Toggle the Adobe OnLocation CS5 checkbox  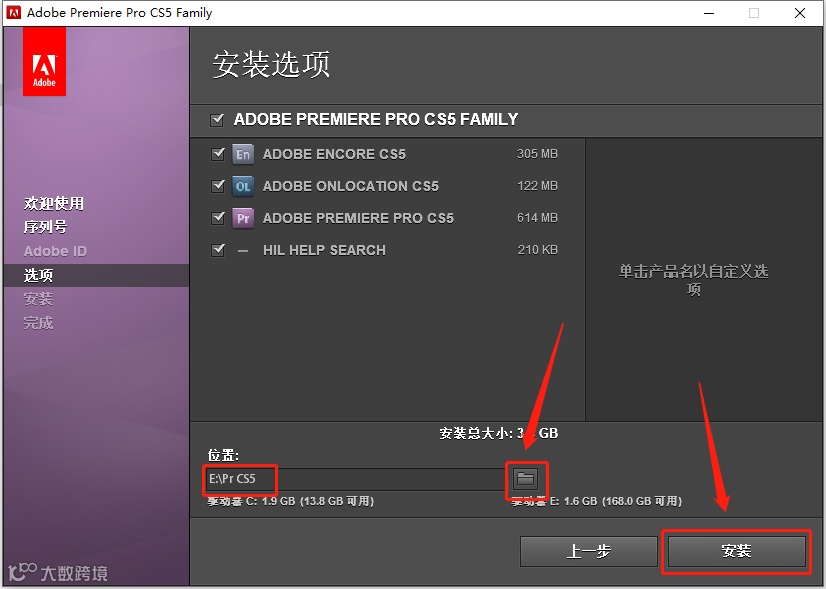[x=218, y=186]
